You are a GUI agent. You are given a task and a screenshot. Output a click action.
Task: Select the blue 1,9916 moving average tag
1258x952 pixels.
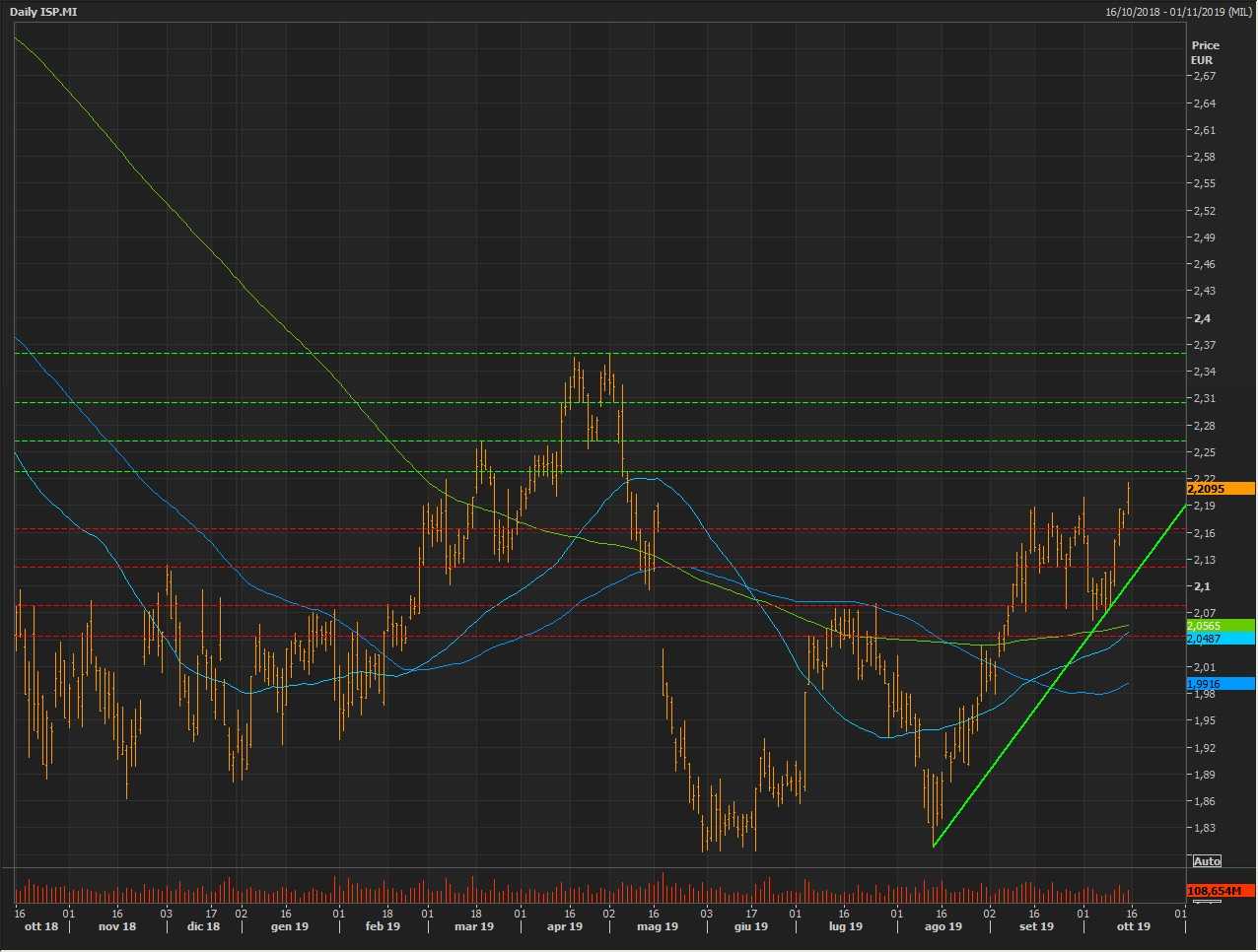coord(1221,684)
